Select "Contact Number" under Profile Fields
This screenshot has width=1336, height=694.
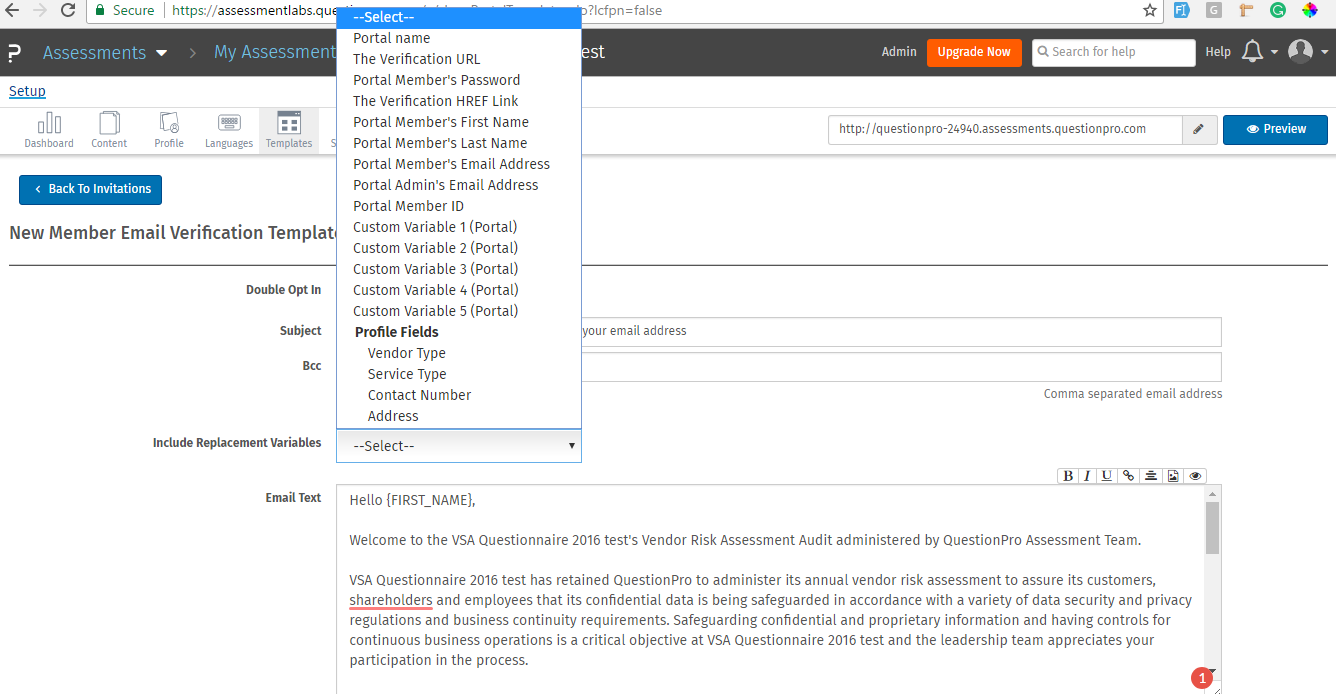(419, 395)
